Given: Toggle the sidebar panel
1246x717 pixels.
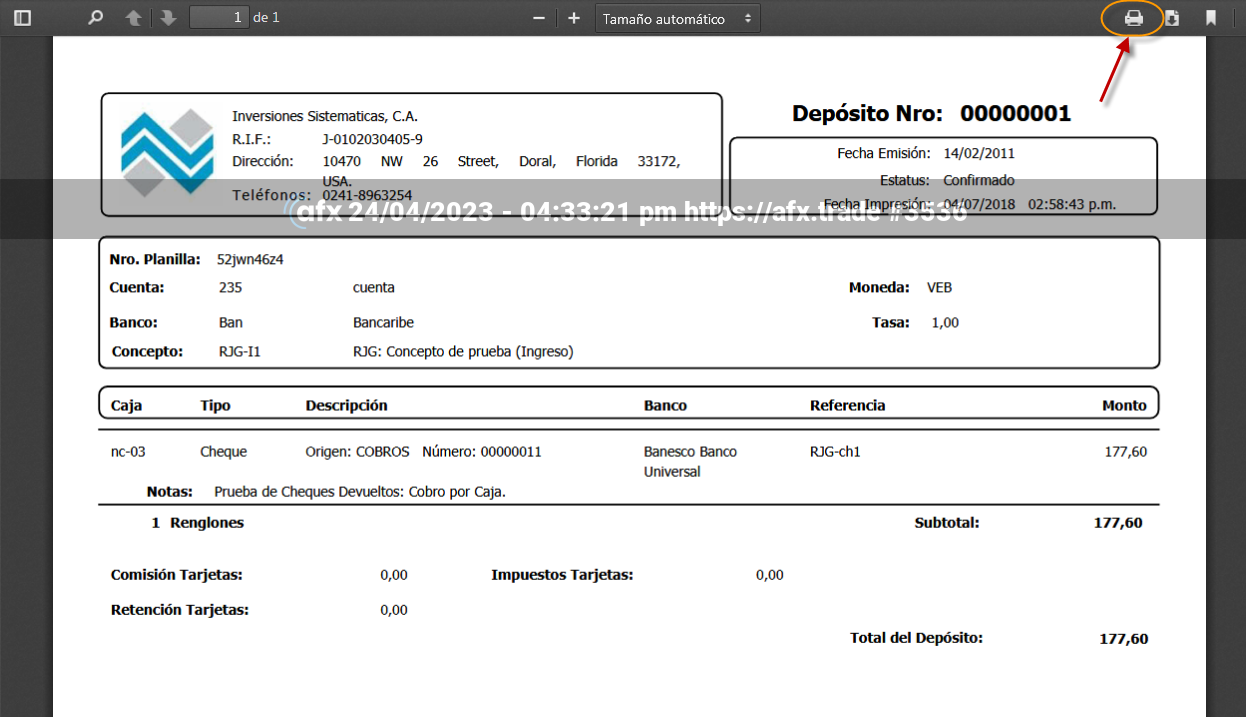Looking at the screenshot, I should 22,18.
